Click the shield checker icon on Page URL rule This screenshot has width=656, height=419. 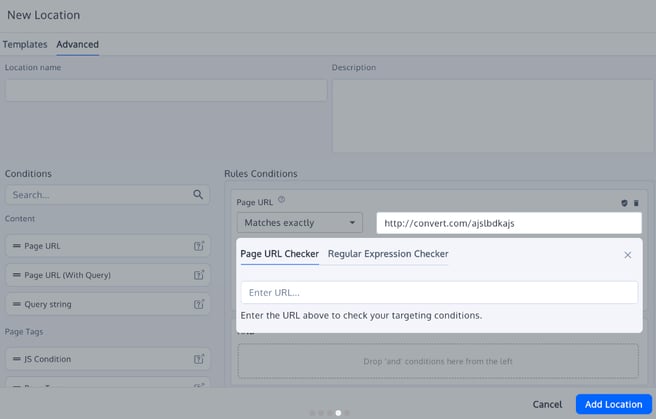click(x=624, y=203)
